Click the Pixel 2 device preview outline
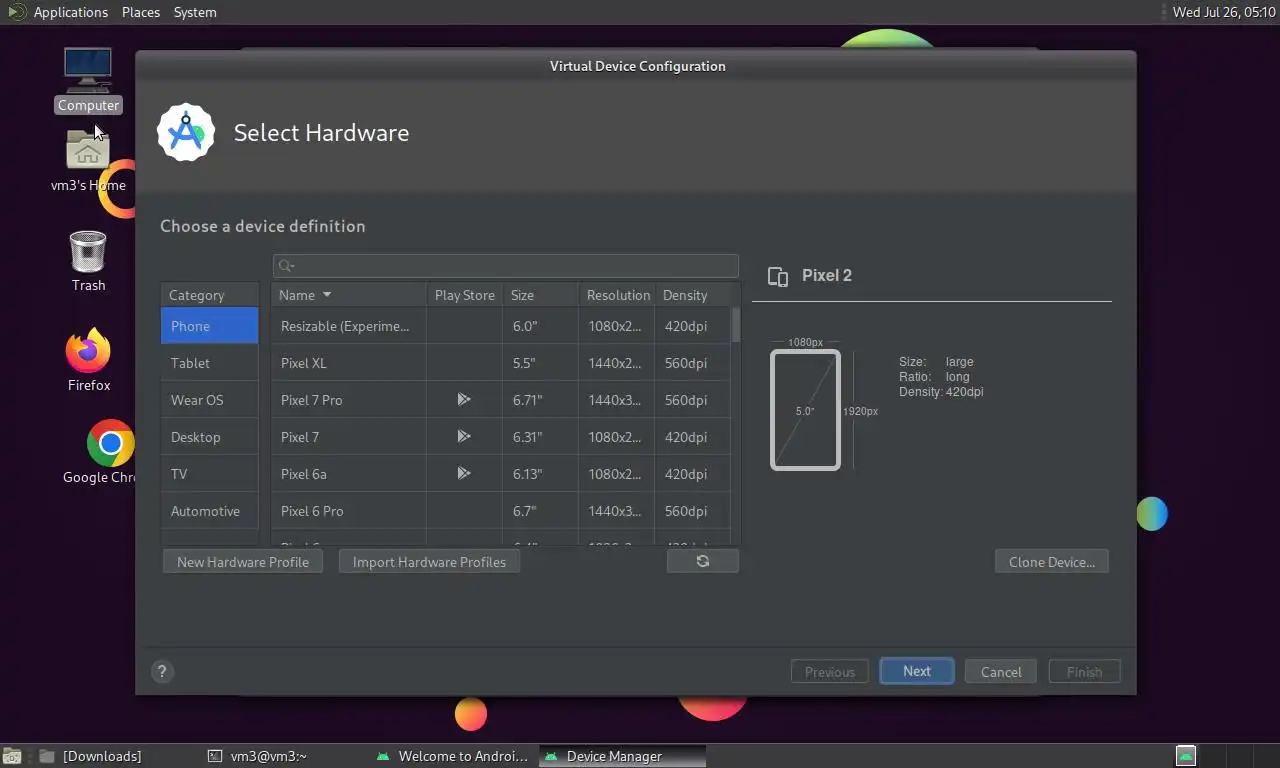 coord(805,409)
